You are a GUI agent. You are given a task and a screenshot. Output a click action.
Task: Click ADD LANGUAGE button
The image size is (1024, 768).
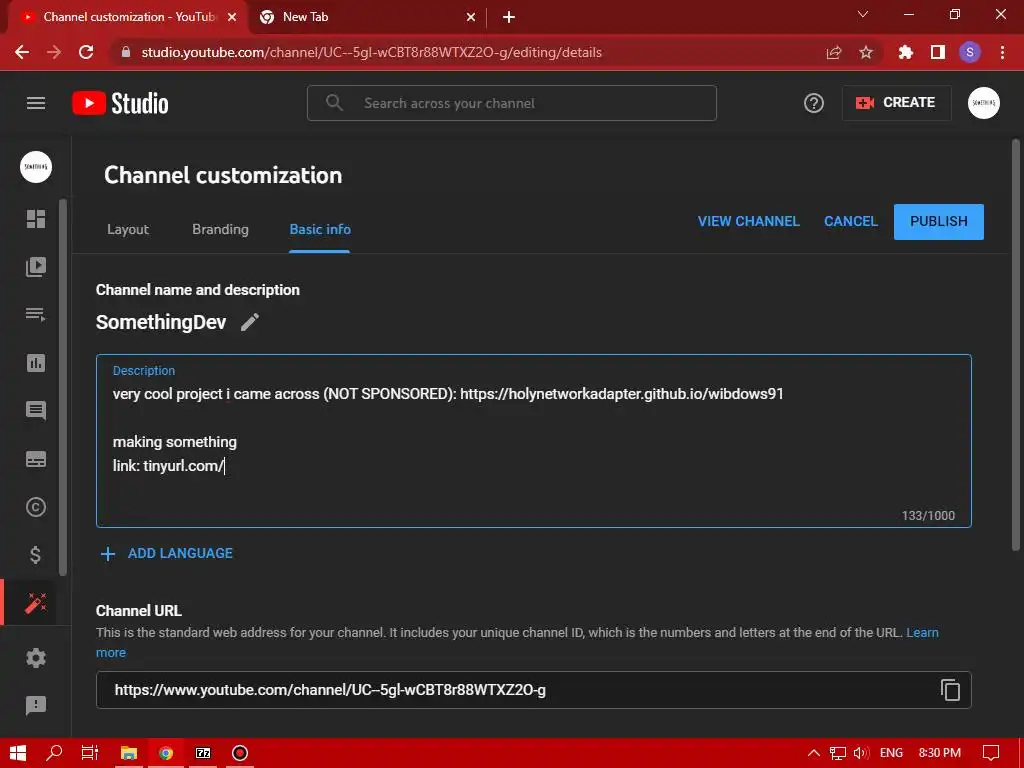pos(167,553)
